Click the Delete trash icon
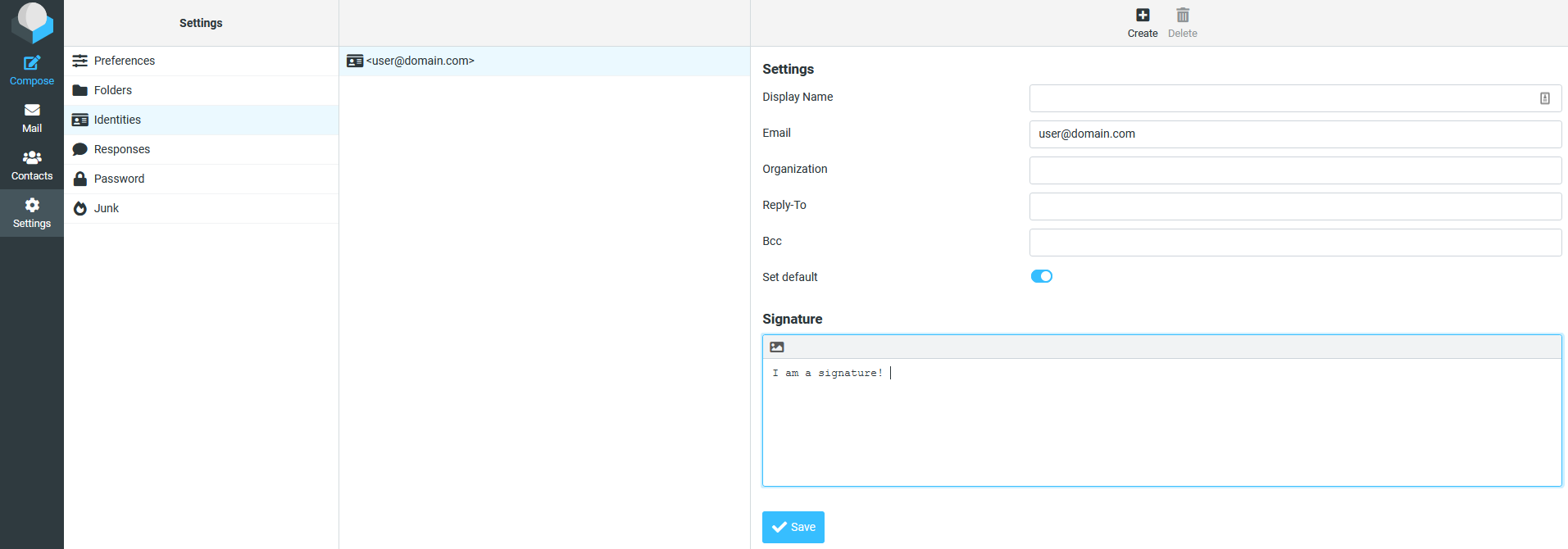This screenshot has width=1568, height=549. click(1182, 16)
